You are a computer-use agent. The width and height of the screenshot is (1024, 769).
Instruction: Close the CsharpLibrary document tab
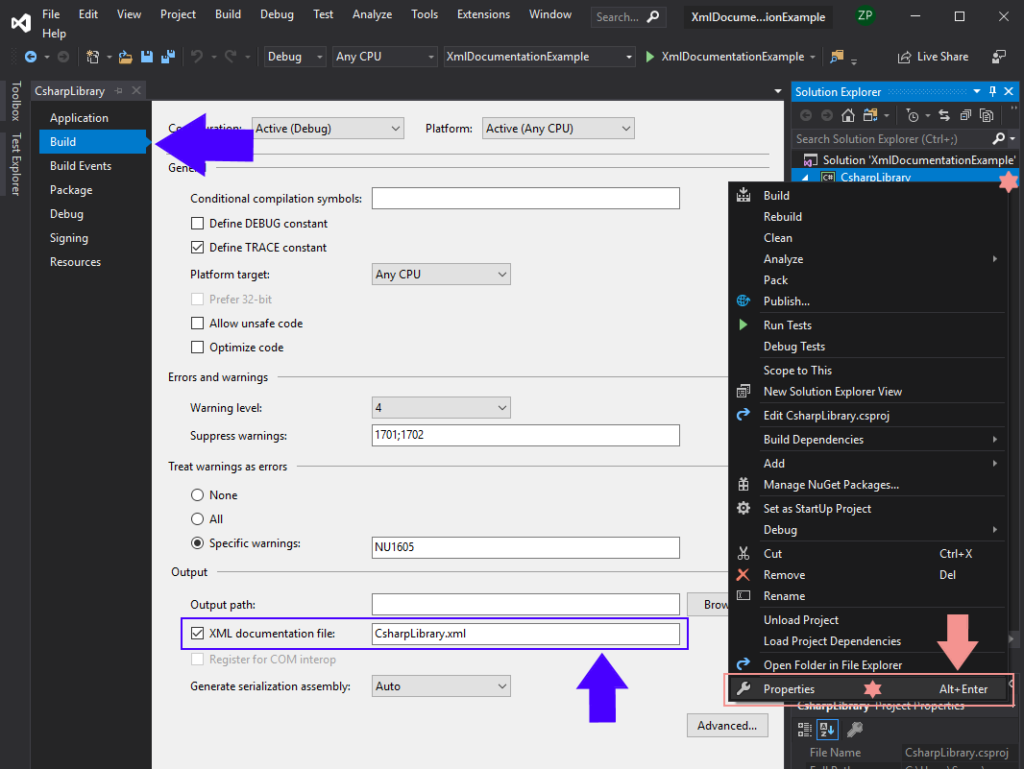(x=136, y=91)
